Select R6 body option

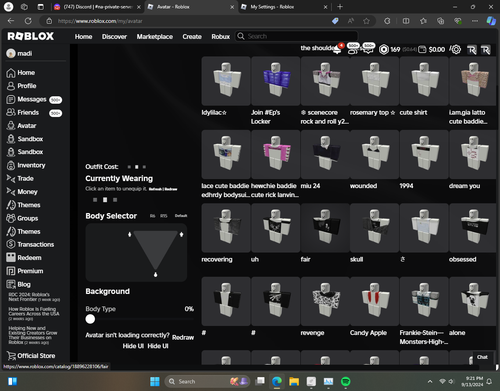click(x=152, y=216)
